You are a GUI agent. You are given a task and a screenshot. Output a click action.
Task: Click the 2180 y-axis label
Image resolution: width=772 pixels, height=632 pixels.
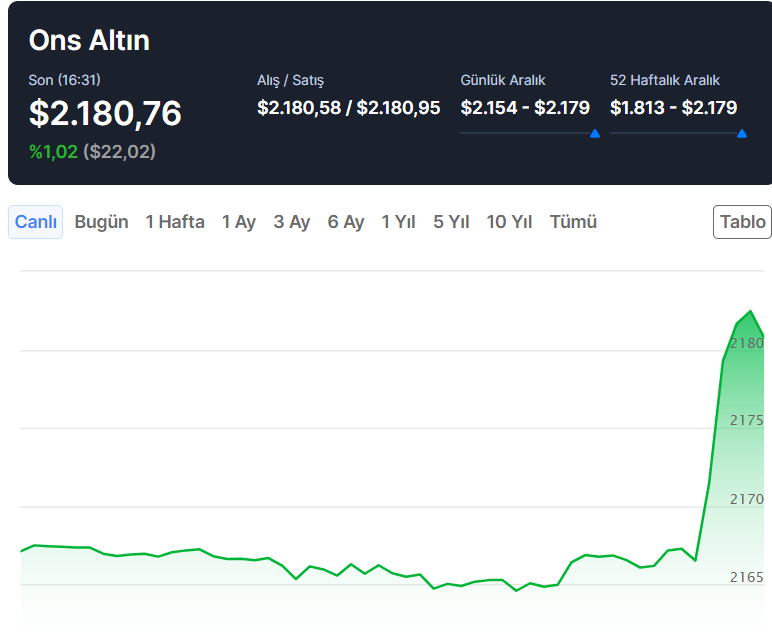pos(746,343)
